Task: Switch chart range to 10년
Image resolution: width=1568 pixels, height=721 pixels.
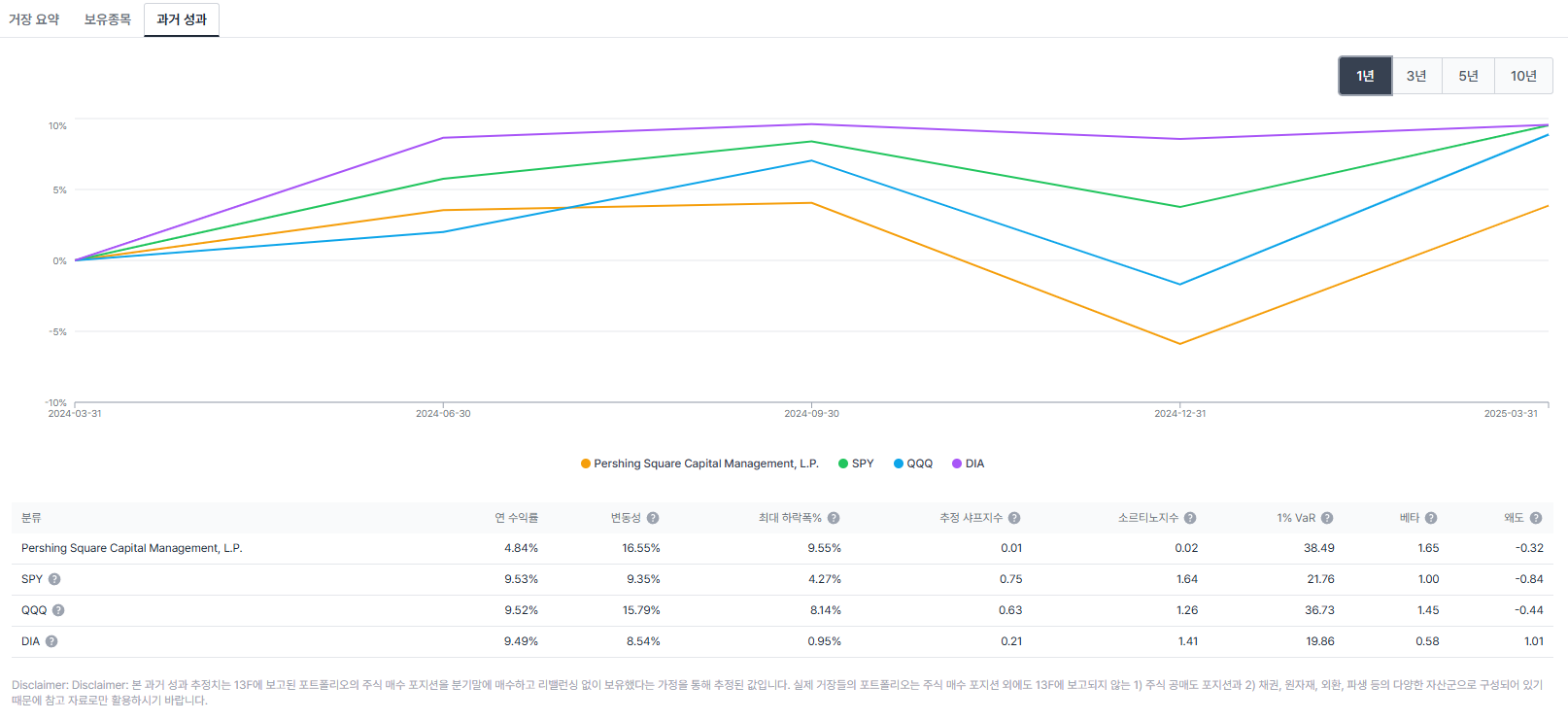Action: coord(1523,76)
